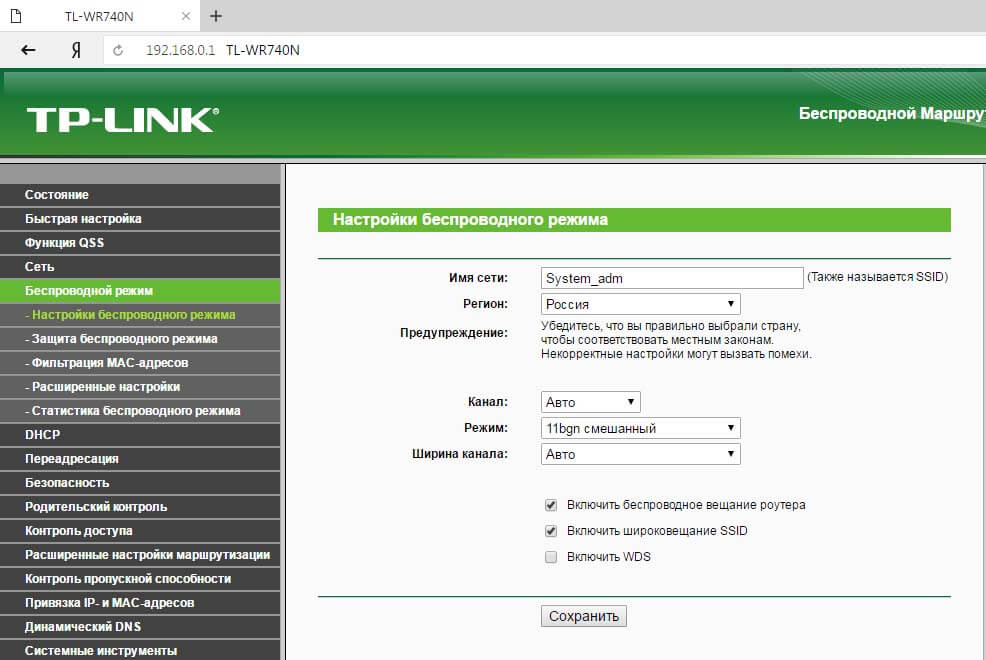Open the Сеть menu item
Image resolution: width=986 pixels, height=660 pixels.
(x=140, y=267)
